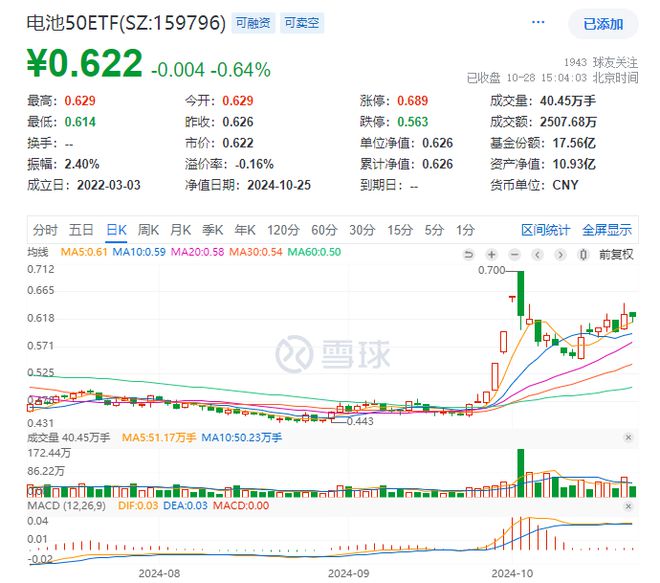Open the 前复权 adjustment dropdown
Screen dimensions: 660x583
[x=616, y=254]
